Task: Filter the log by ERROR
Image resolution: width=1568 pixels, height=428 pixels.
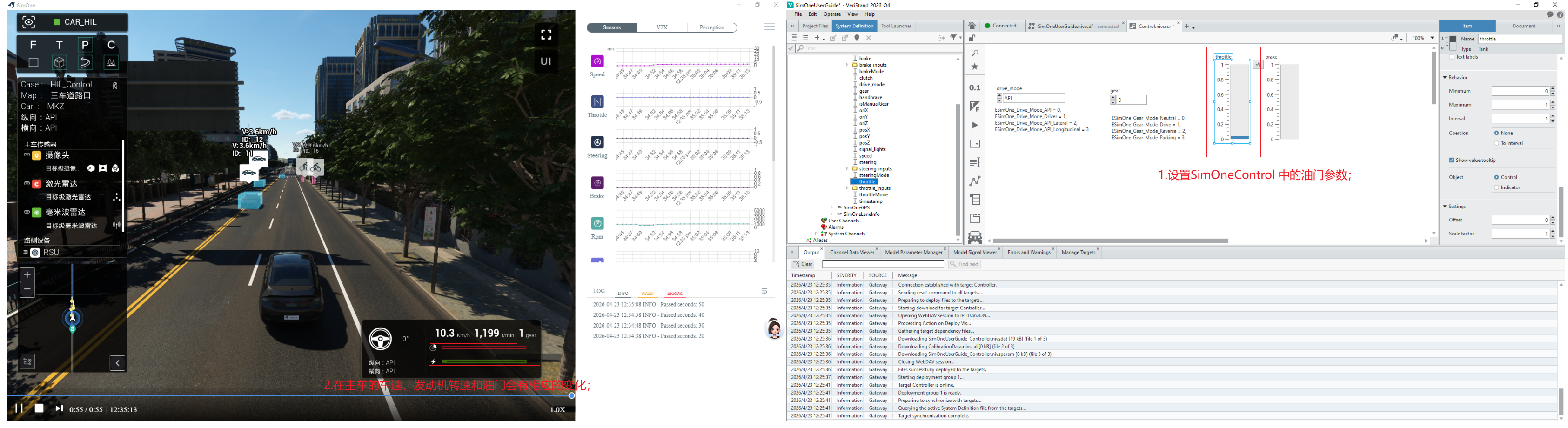Action: [675, 294]
